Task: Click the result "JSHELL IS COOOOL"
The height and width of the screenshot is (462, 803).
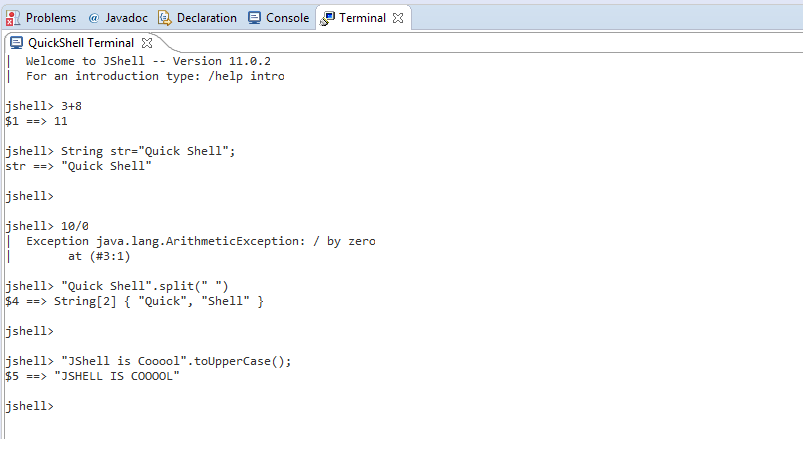Action: click(117, 376)
